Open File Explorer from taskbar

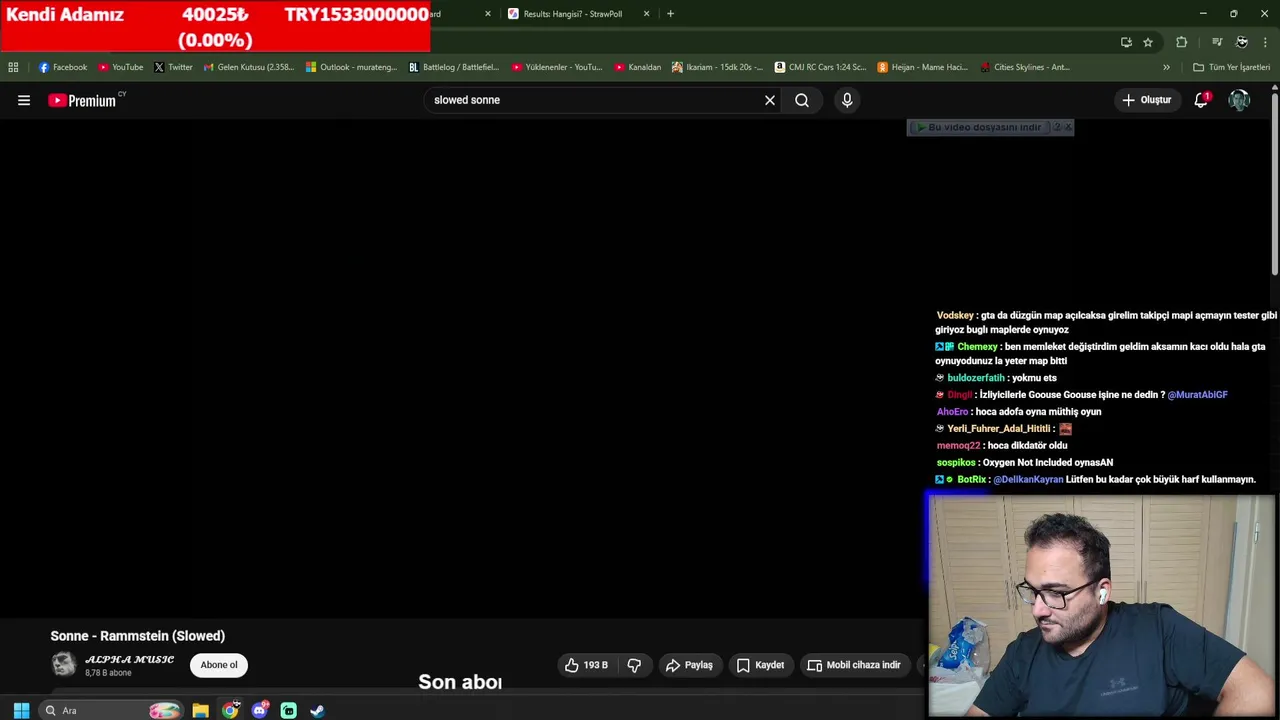201,710
